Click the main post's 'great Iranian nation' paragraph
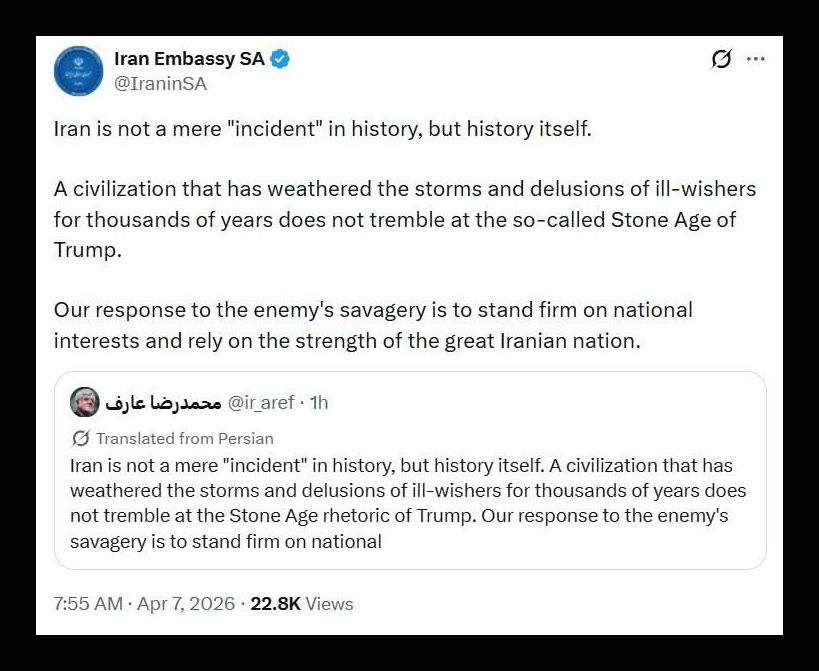This screenshot has width=819, height=671. [x=373, y=325]
